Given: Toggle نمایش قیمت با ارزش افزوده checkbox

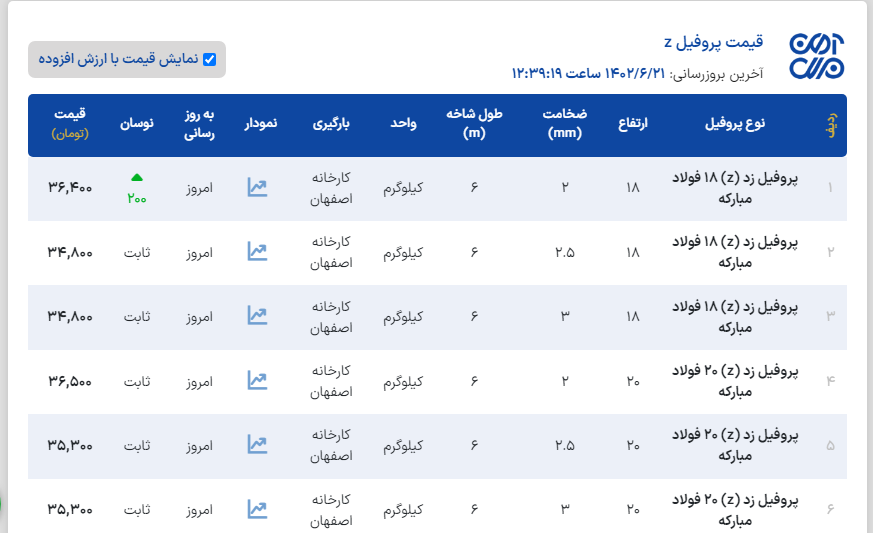Looking at the screenshot, I should (209, 59).
